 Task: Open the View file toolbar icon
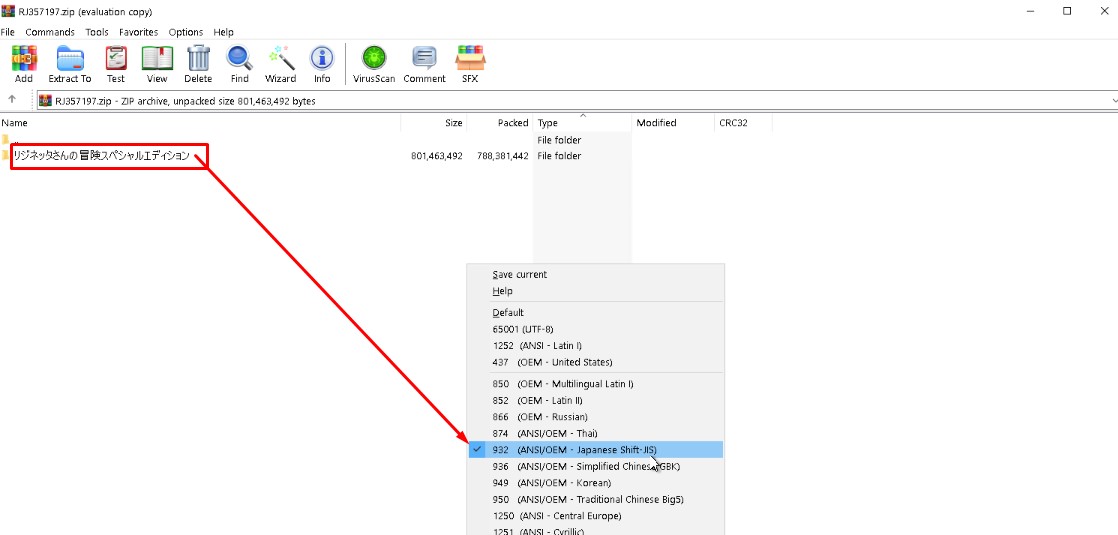pos(157,64)
